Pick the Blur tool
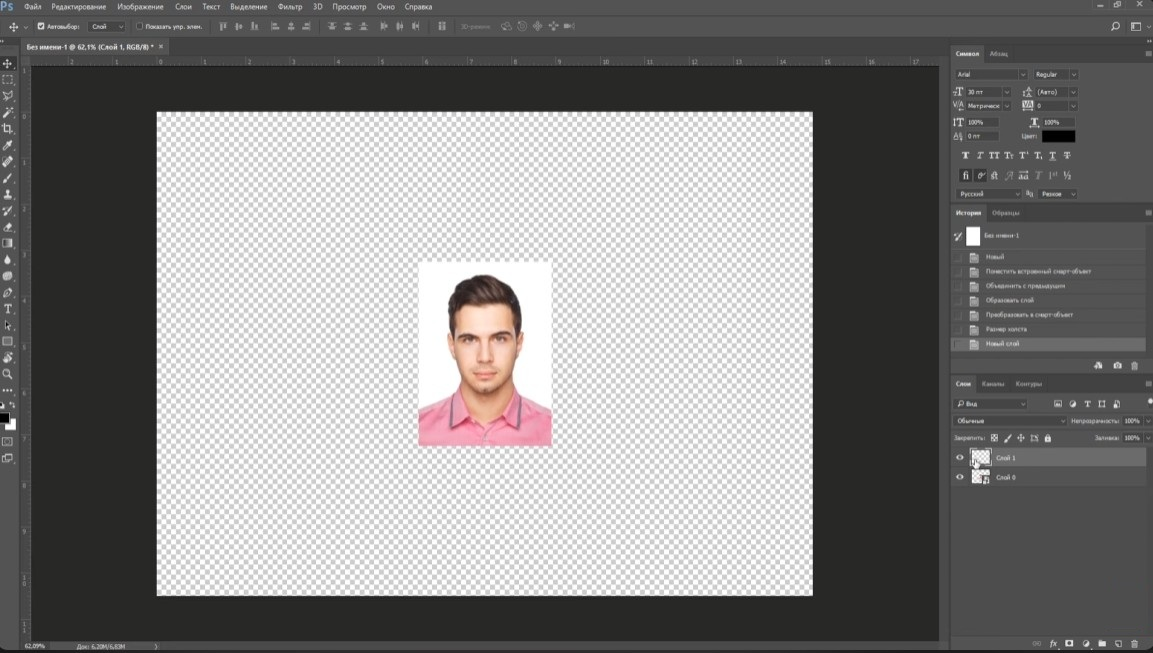 tap(8, 260)
